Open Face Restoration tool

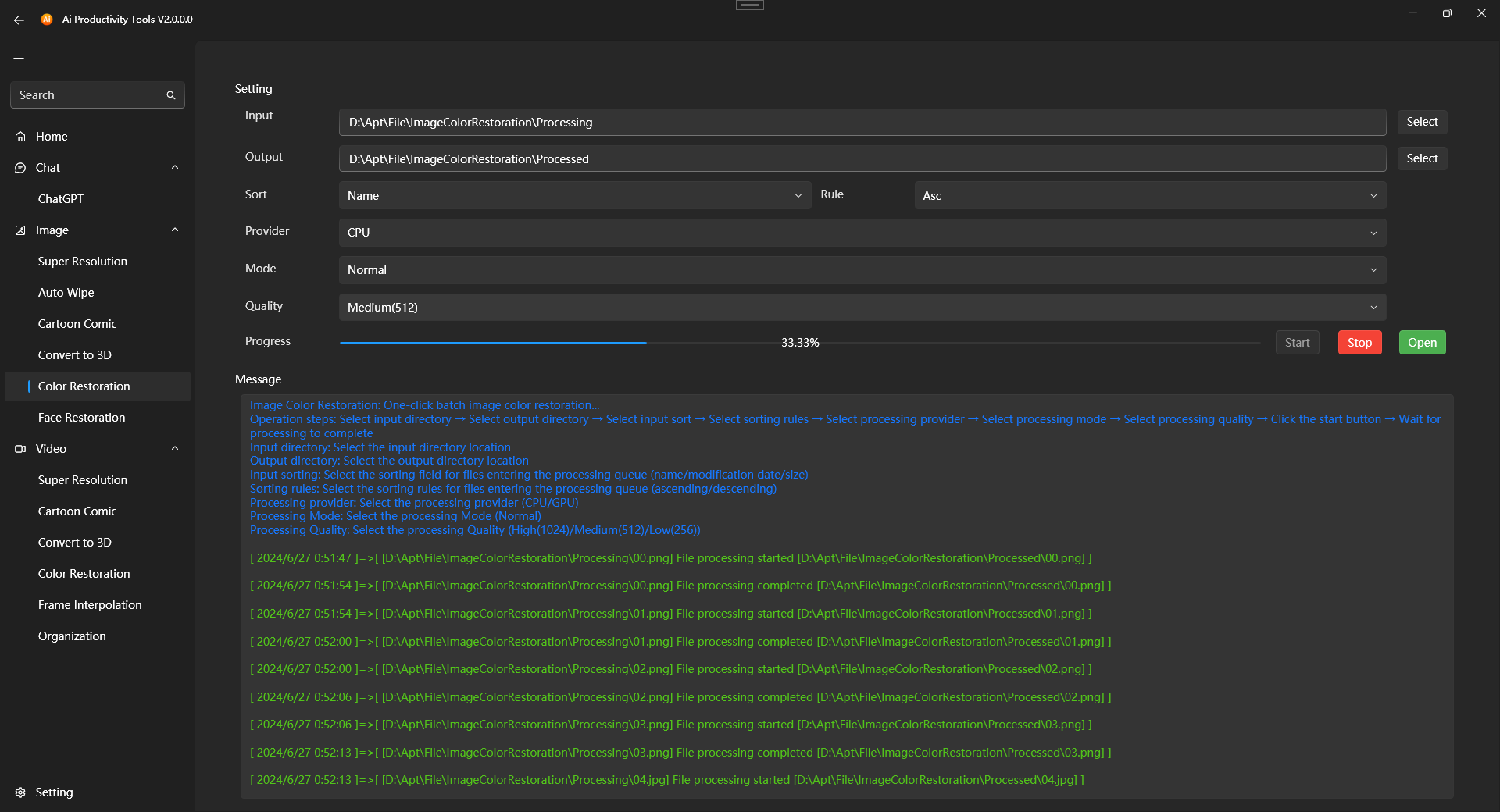coord(98,418)
